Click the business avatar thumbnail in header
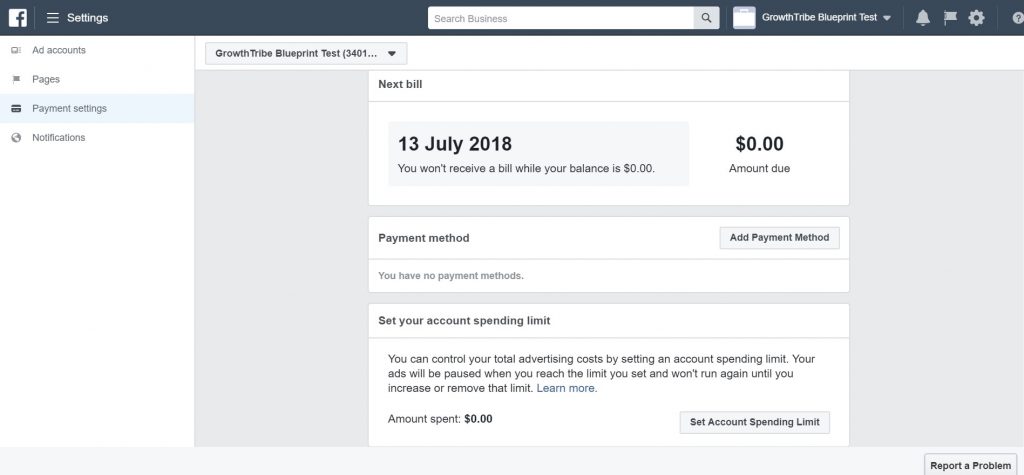1024x475 pixels. coord(744,18)
